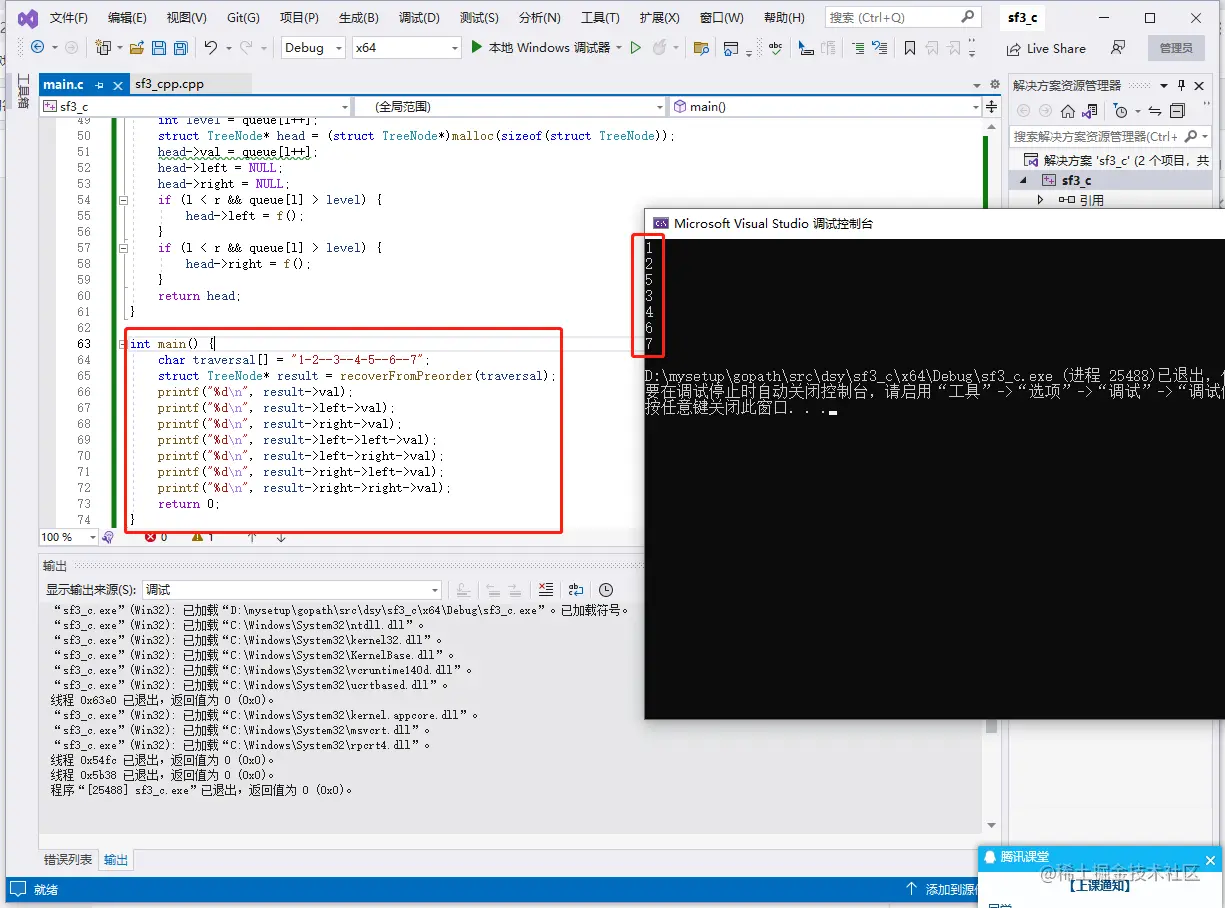
Task: Open the Debug configuration dropdown
Action: pyautogui.click(x=312, y=47)
